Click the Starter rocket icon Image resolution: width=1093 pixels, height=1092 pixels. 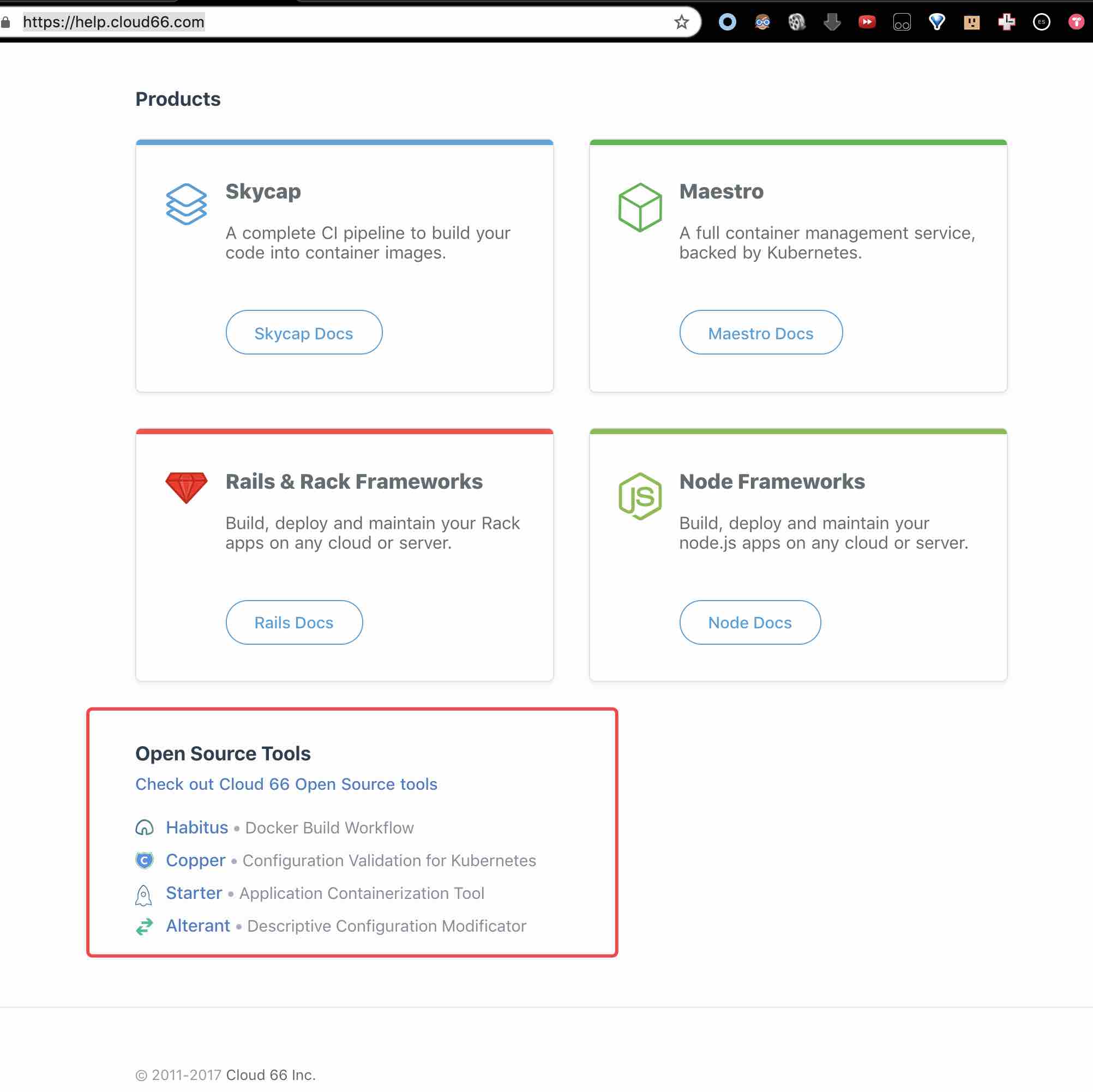[143, 895]
